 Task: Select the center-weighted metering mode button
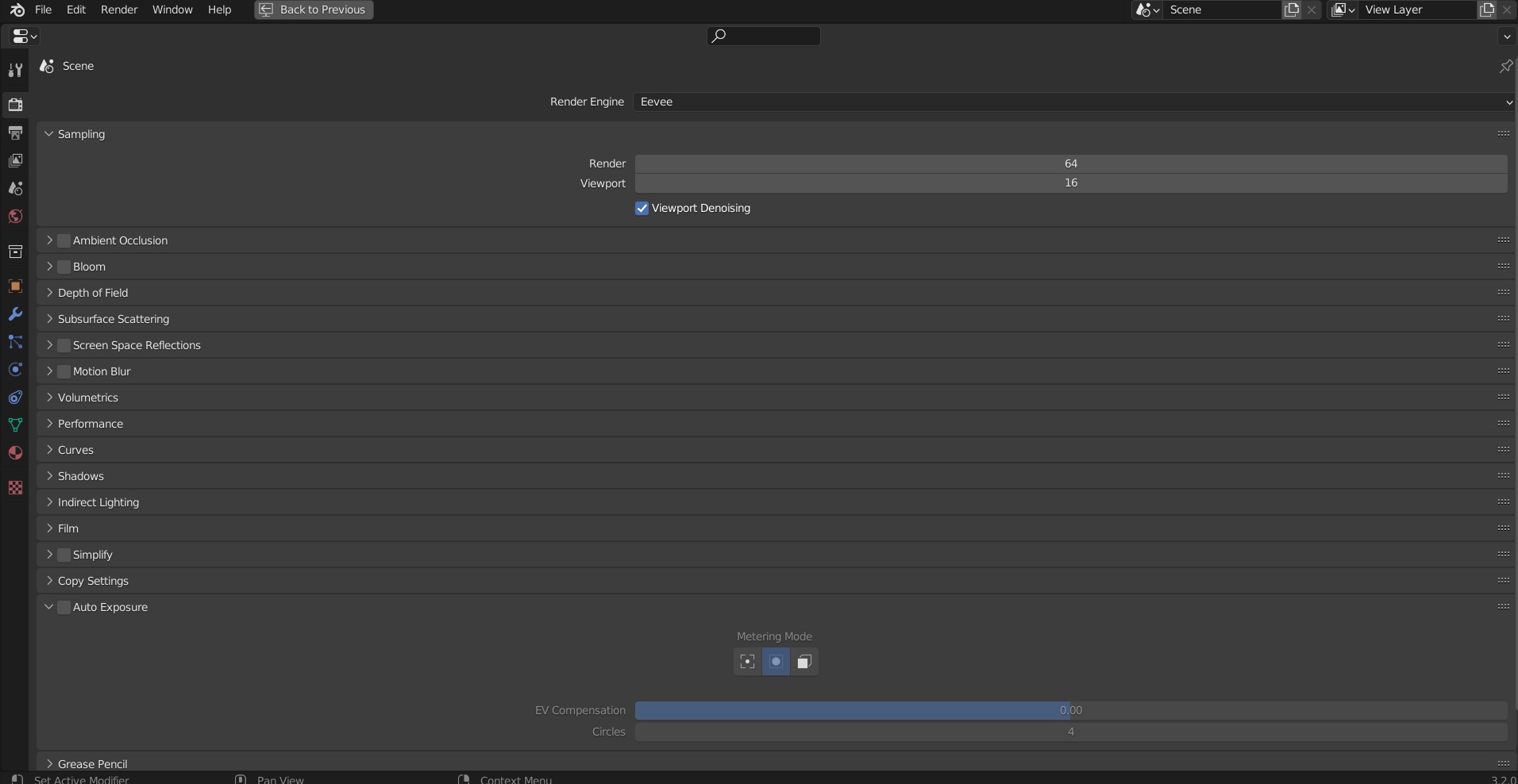(776, 662)
